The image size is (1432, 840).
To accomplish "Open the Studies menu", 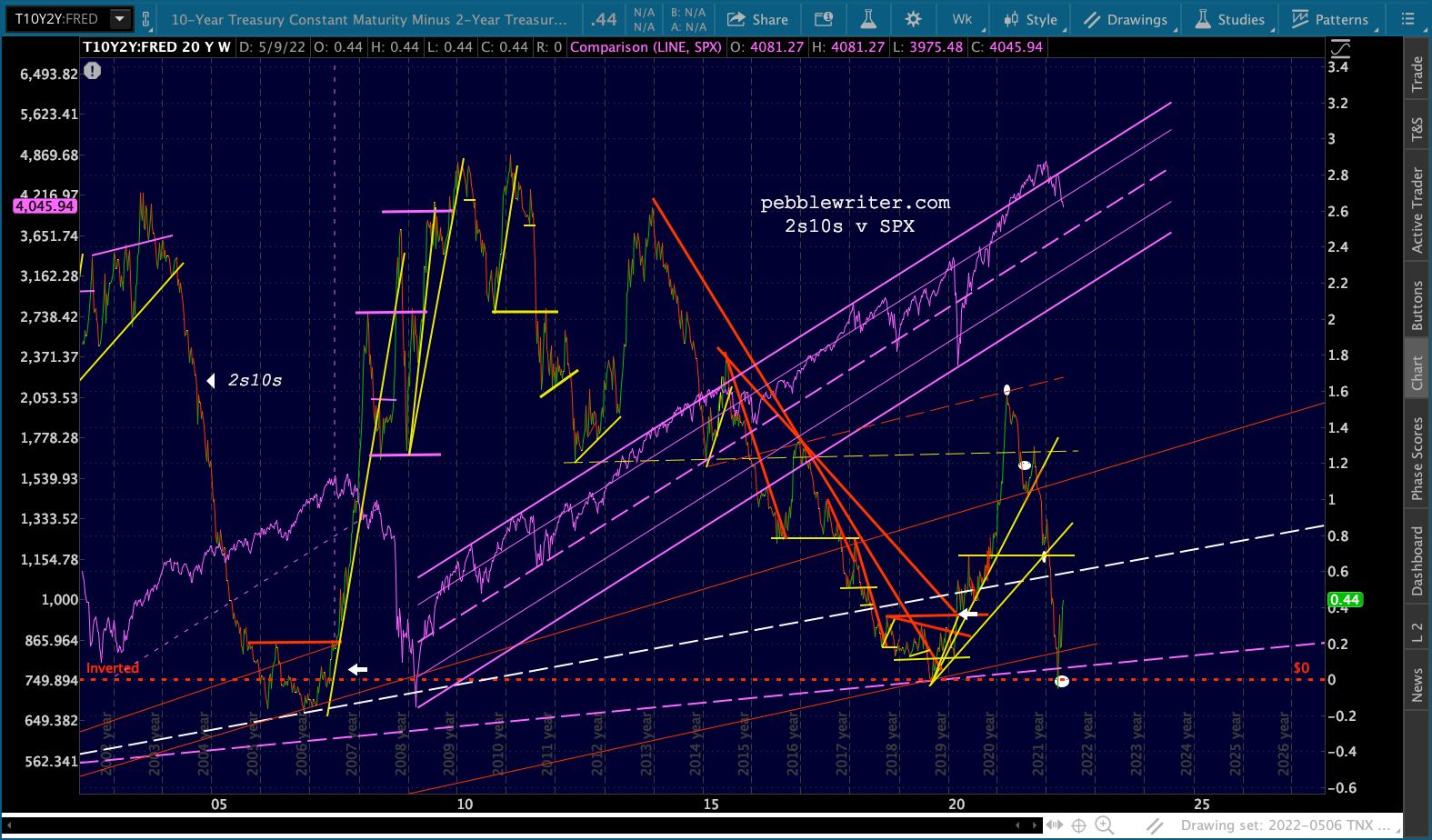I will (1230, 19).
